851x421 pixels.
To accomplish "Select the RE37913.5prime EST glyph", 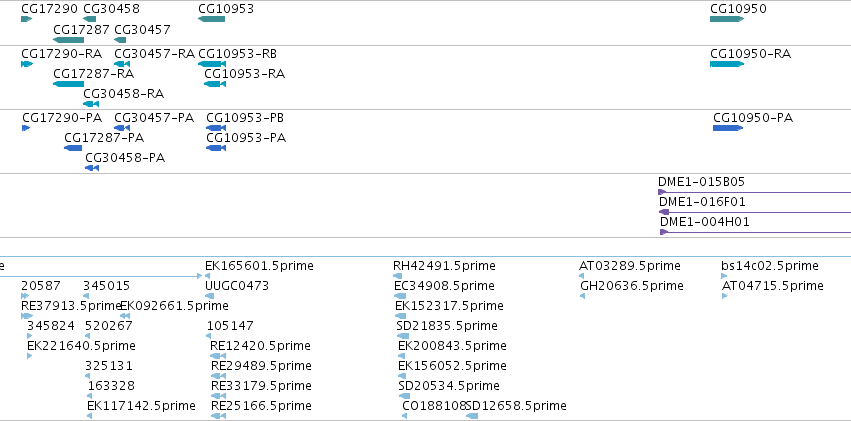I will tap(27, 316).
